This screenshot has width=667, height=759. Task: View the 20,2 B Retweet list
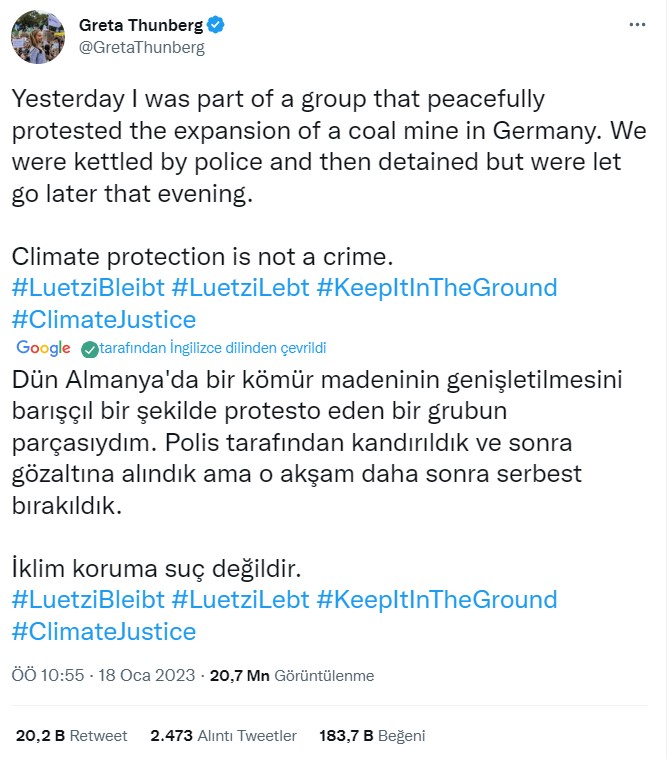click(x=72, y=736)
